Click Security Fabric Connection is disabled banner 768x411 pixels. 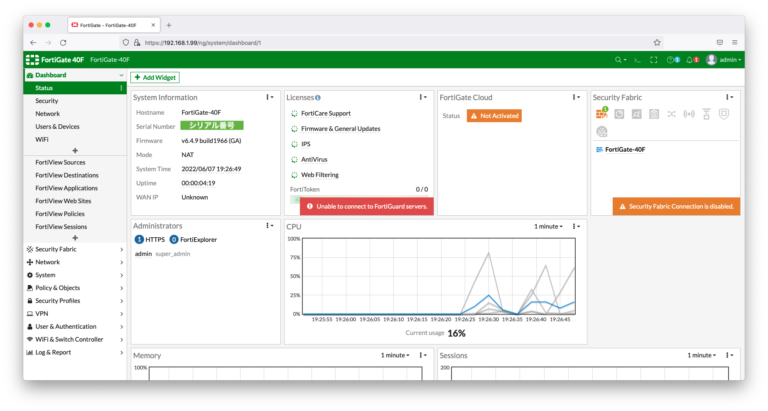point(676,206)
